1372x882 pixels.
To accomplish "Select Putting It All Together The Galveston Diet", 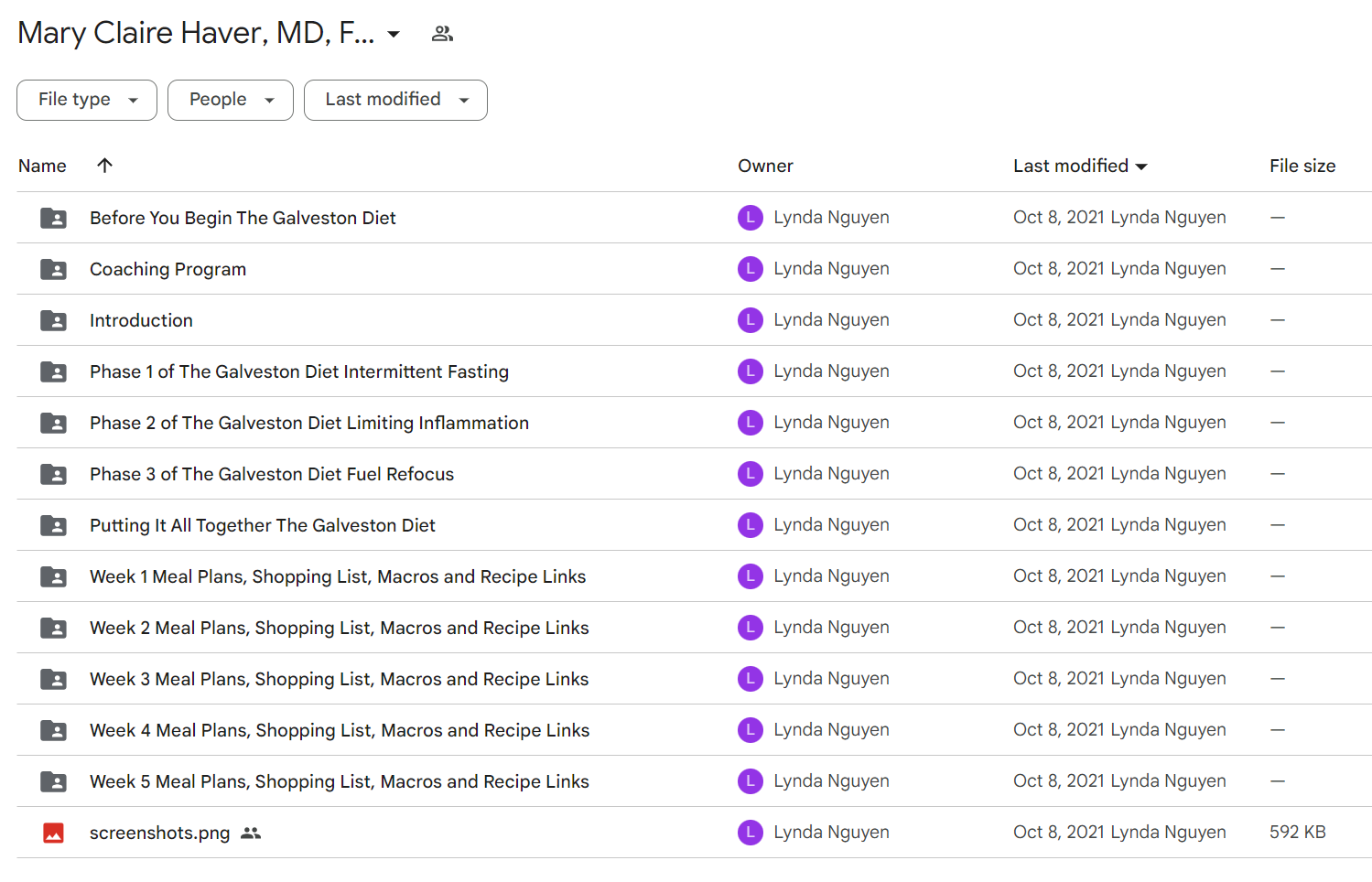I will [x=263, y=525].
